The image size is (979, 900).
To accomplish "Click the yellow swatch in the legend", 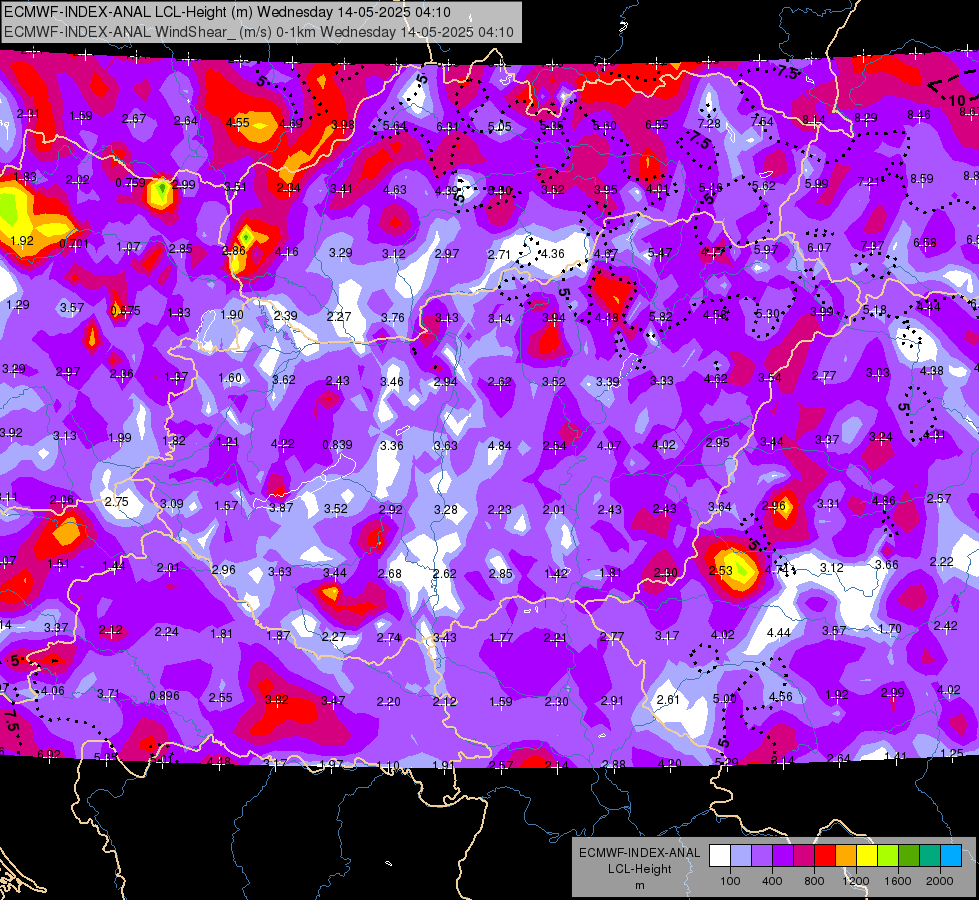I will [867, 856].
